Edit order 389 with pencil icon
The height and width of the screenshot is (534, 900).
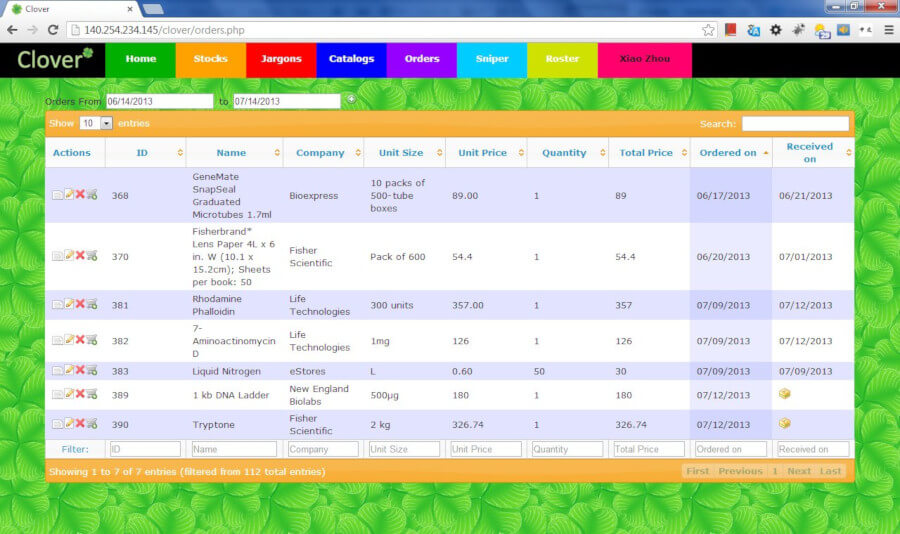click(x=69, y=393)
